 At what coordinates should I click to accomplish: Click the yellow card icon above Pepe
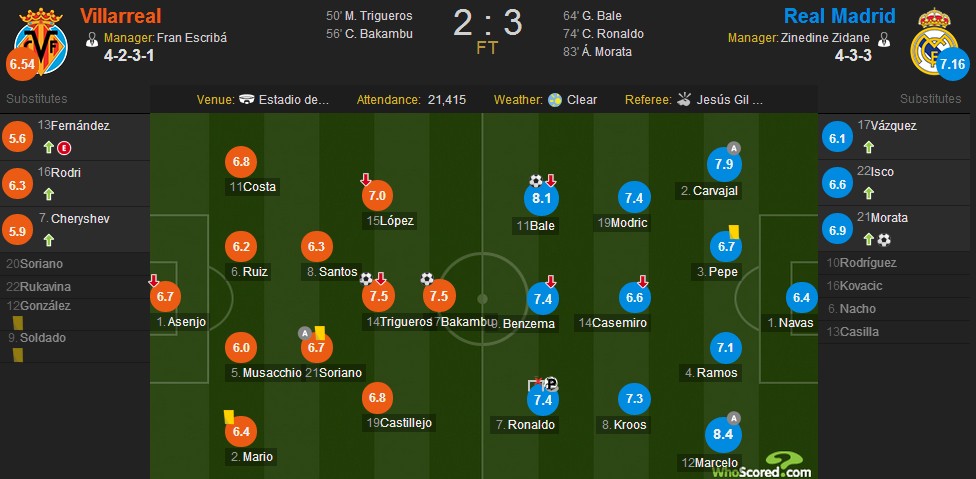[734, 231]
